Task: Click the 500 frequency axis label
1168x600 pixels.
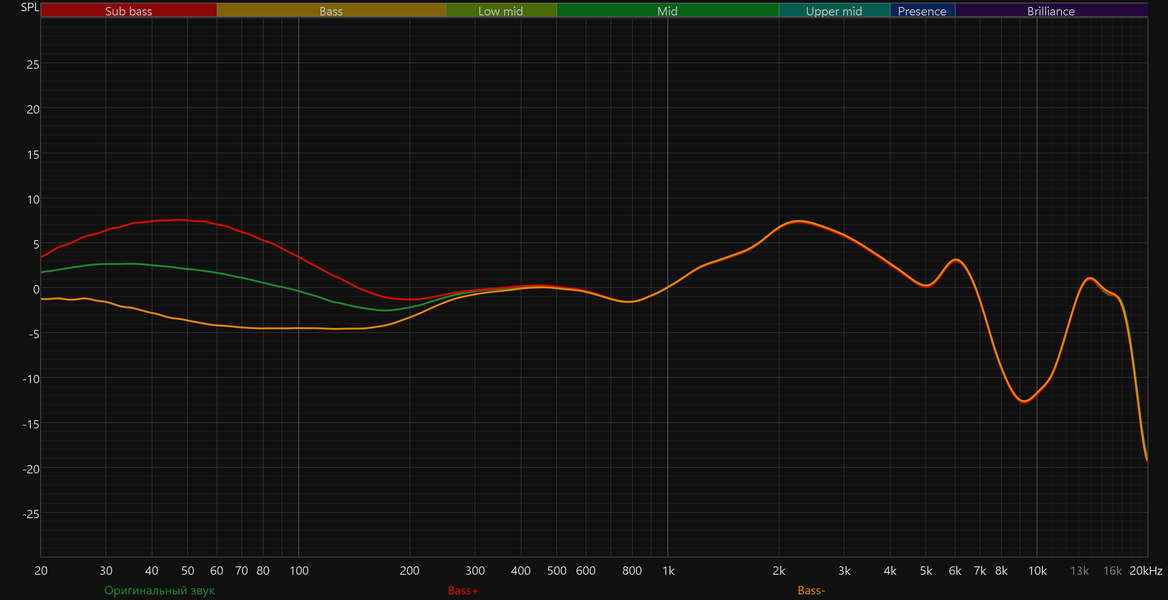Action: [556, 571]
